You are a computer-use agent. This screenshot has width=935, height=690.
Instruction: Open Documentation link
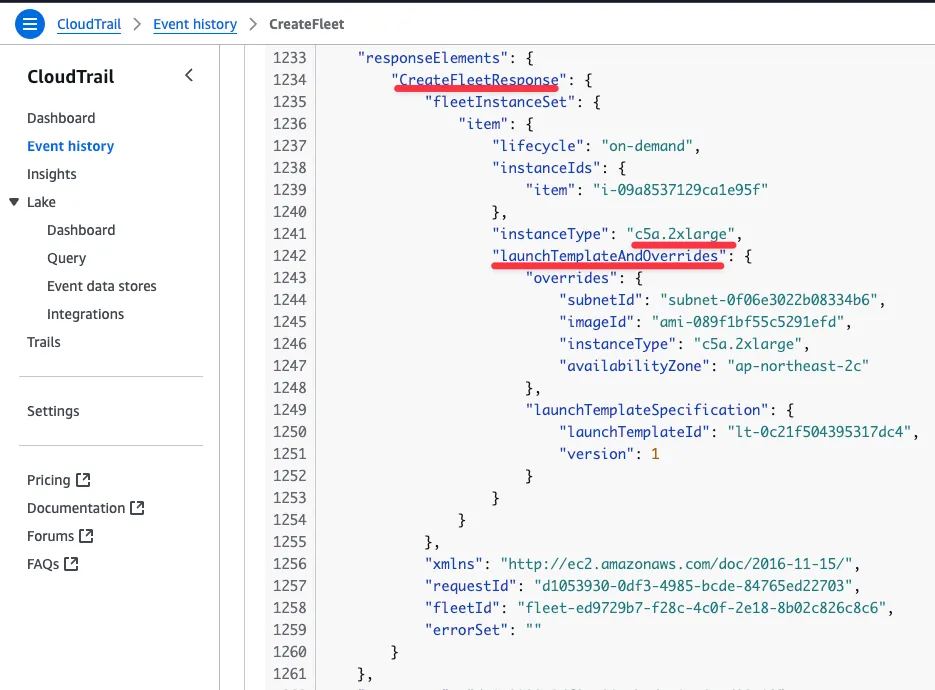click(x=76, y=508)
